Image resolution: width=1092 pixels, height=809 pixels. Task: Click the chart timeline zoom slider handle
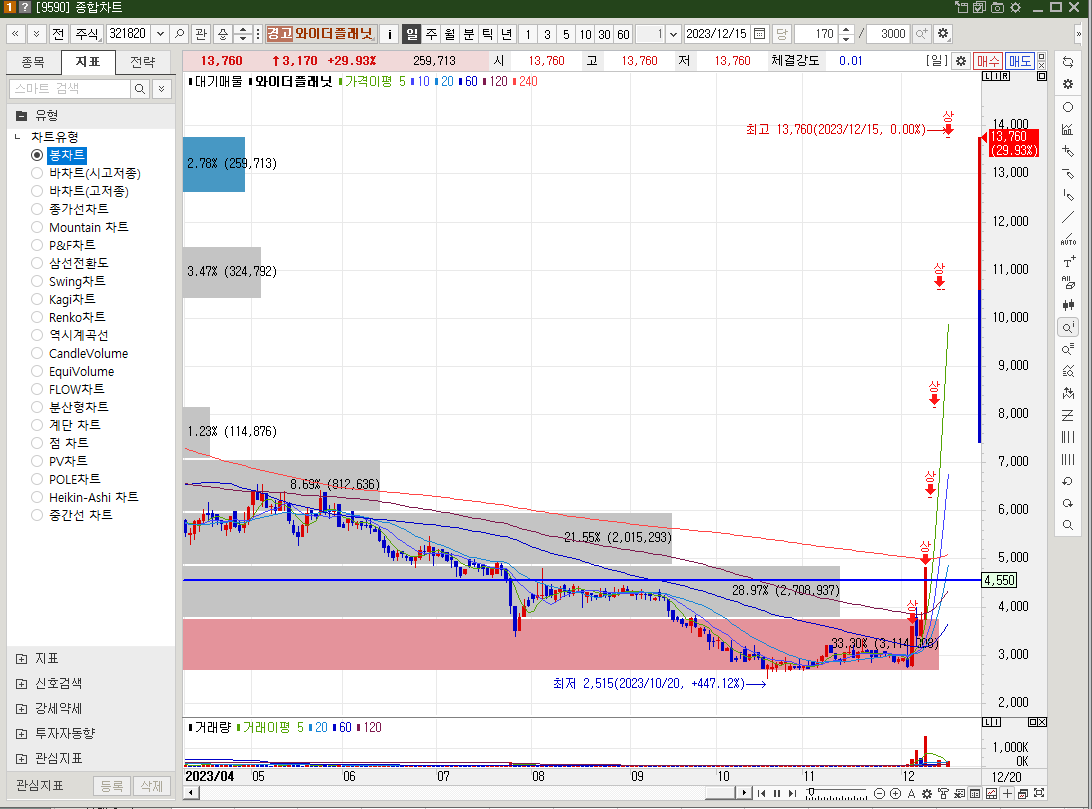tap(811, 793)
